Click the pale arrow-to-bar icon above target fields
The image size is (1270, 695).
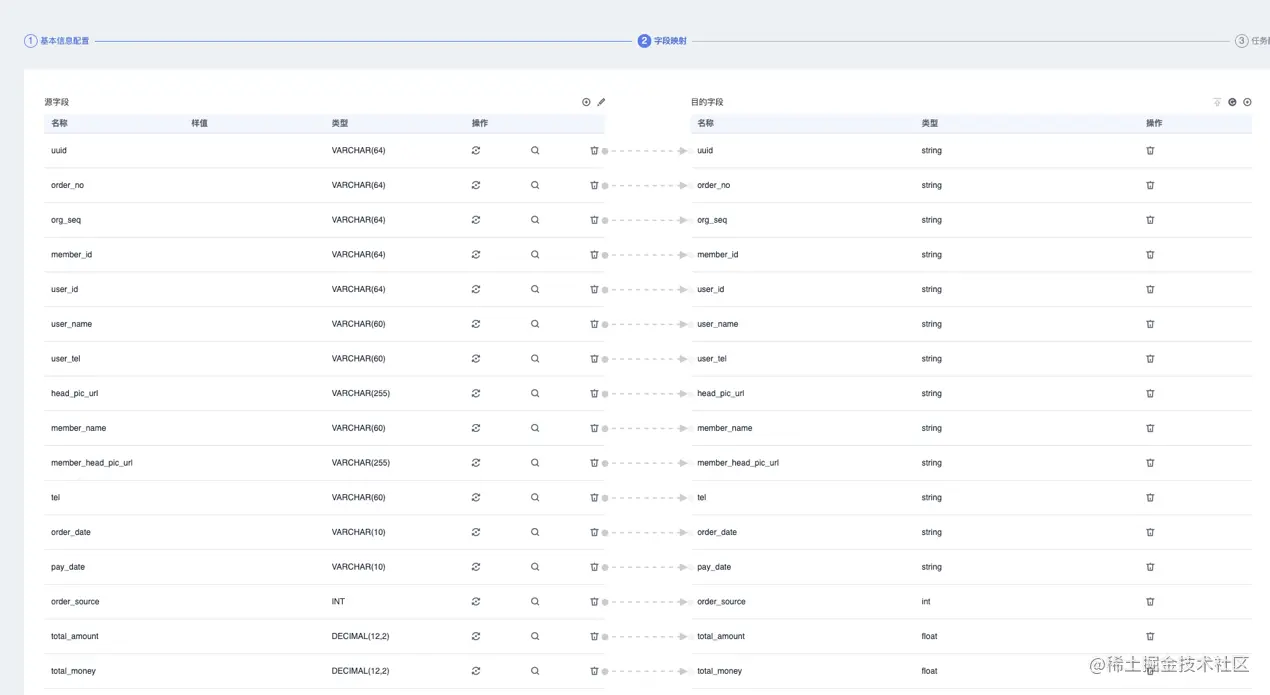point(1217,102)
